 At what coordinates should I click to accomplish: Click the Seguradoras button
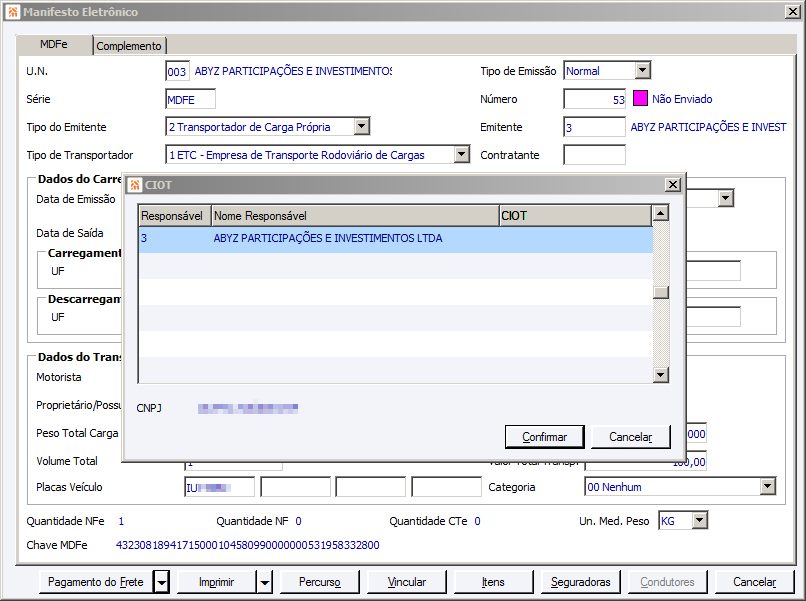coord(580,582)
